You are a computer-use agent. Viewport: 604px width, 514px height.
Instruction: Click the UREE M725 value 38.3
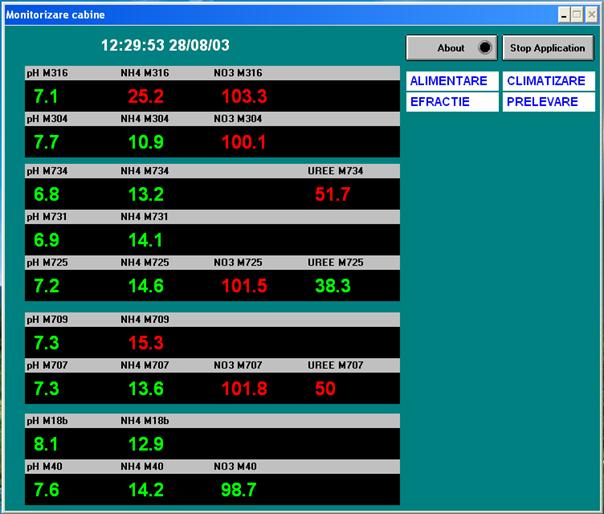pyautogui.click(x=332, y=286)
